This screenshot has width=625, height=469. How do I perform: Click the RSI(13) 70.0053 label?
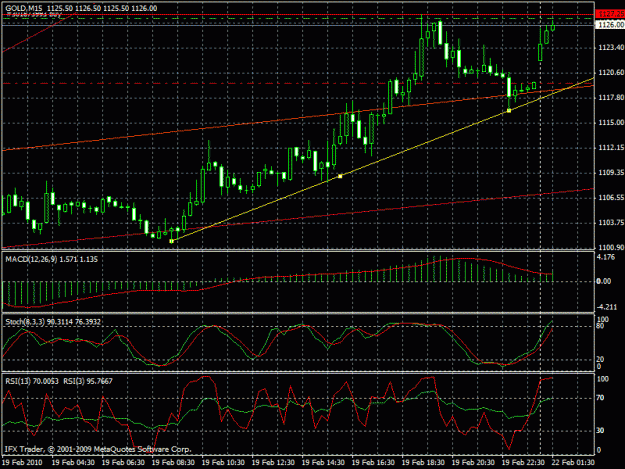coord(31,381)
